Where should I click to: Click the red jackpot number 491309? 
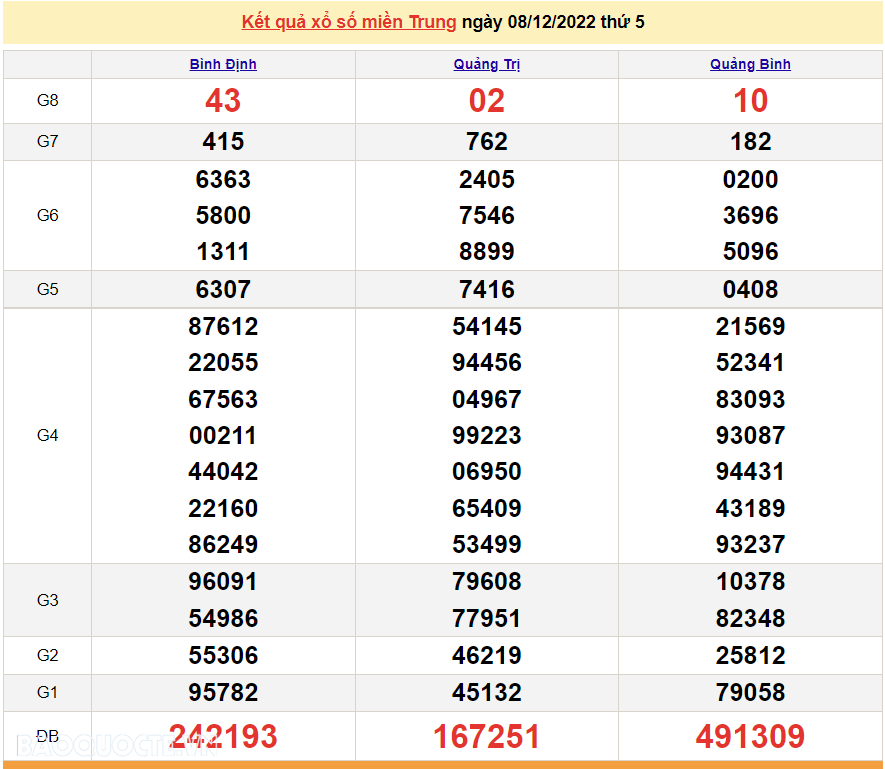[750, 734]
